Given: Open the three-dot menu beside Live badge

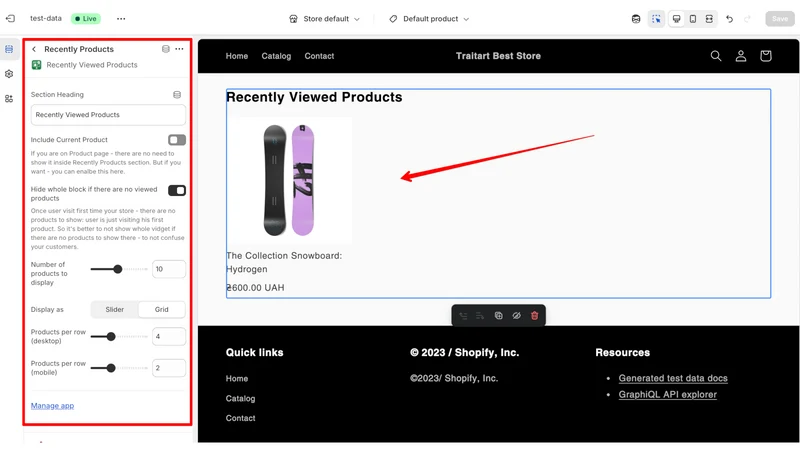Looking at the screenshot, I should coord(121,19).
